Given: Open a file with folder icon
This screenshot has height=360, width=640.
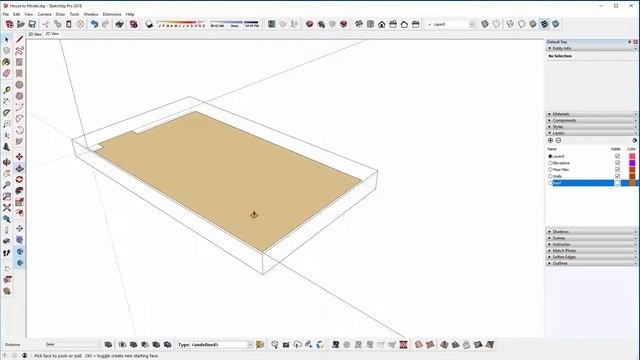Looking at the screenshot, I should click(x=21, y=24).
